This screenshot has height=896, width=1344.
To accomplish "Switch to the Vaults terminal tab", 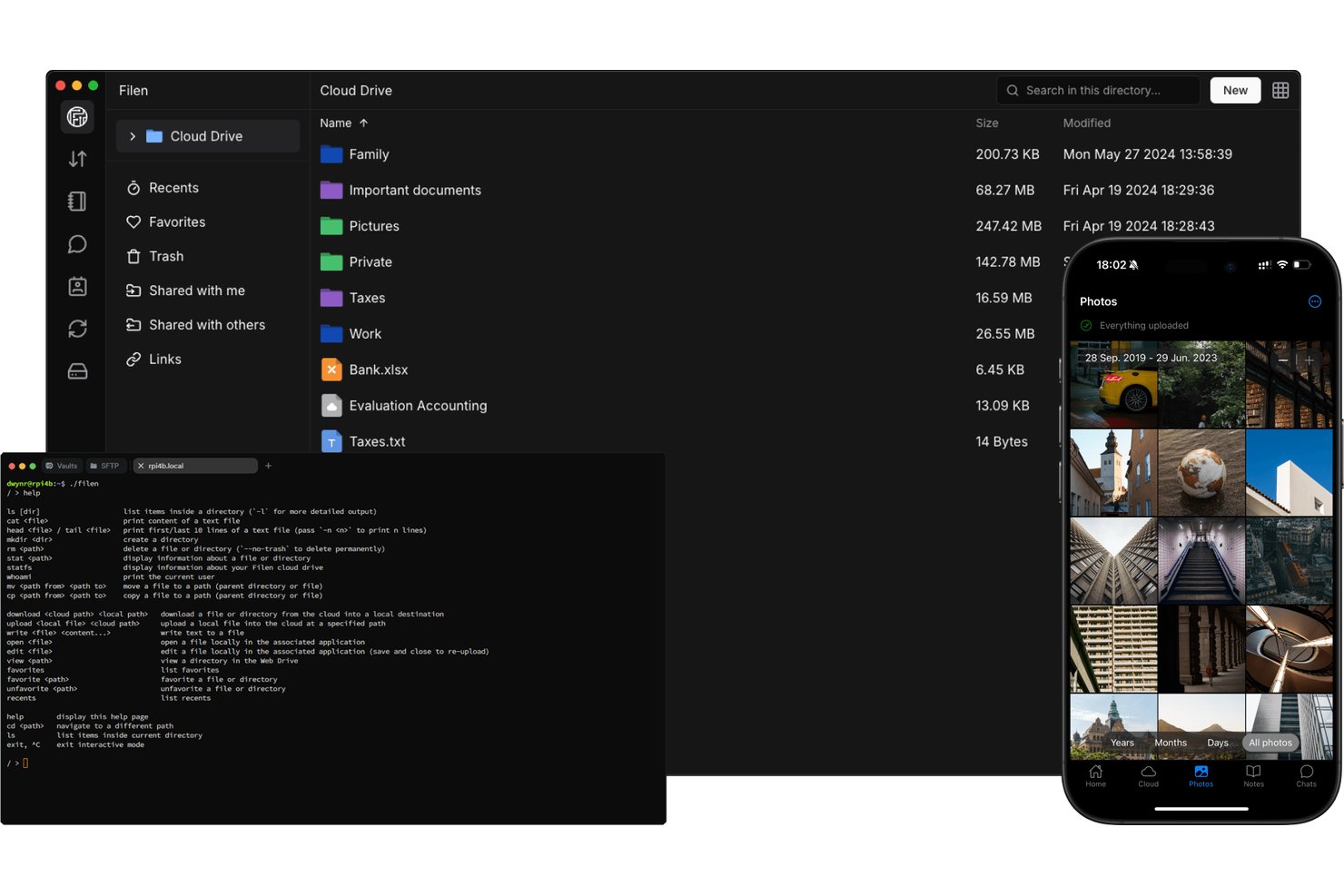I will (62, 466).
